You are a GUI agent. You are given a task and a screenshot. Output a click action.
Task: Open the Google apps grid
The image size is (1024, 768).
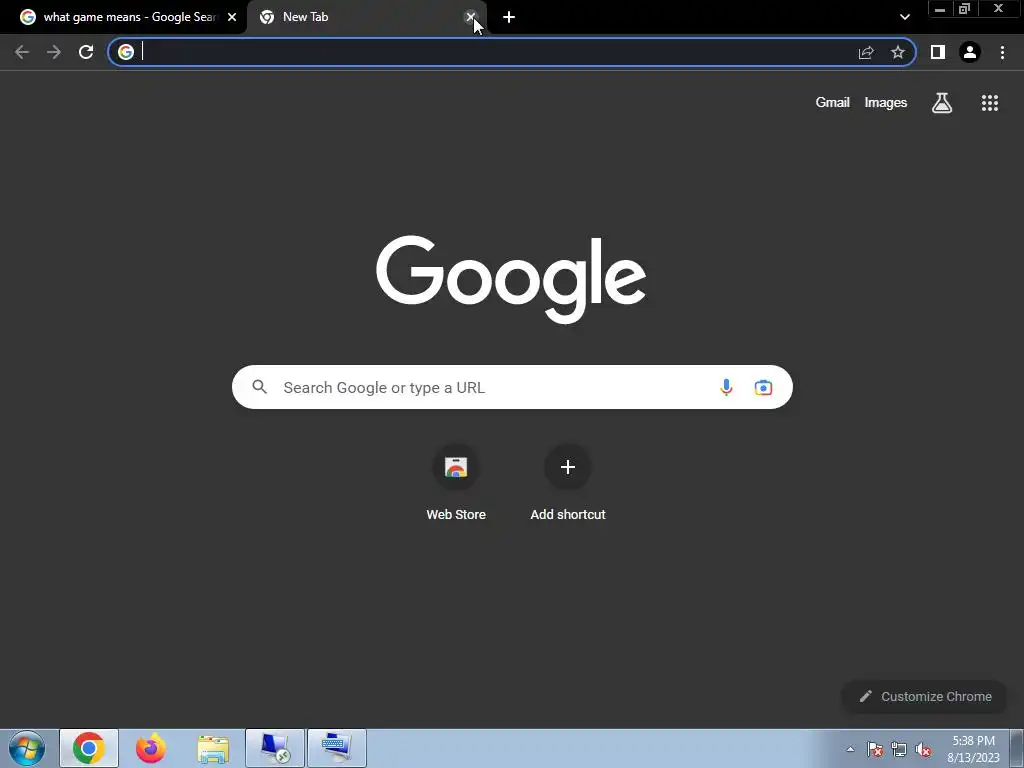tap(990, 103)
